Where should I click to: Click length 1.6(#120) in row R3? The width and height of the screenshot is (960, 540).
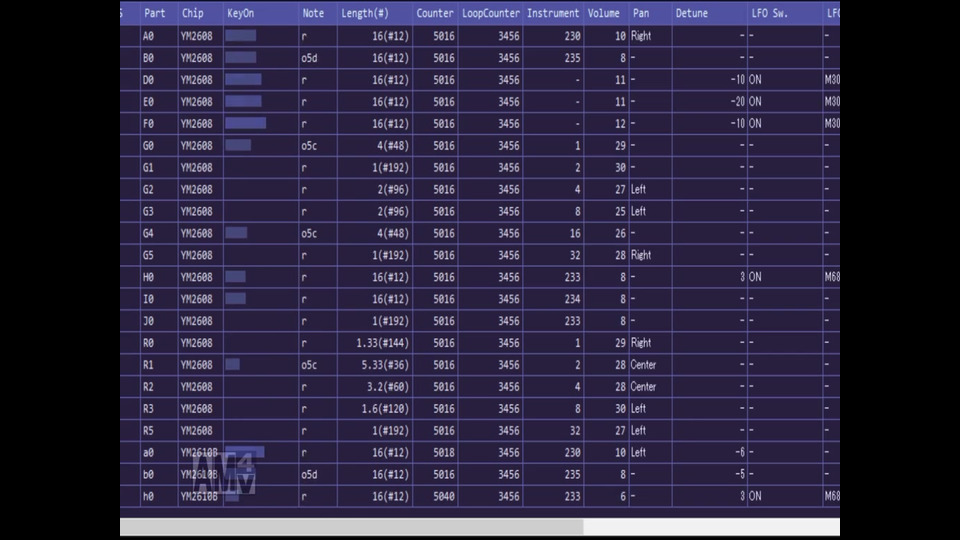(385, 409)
